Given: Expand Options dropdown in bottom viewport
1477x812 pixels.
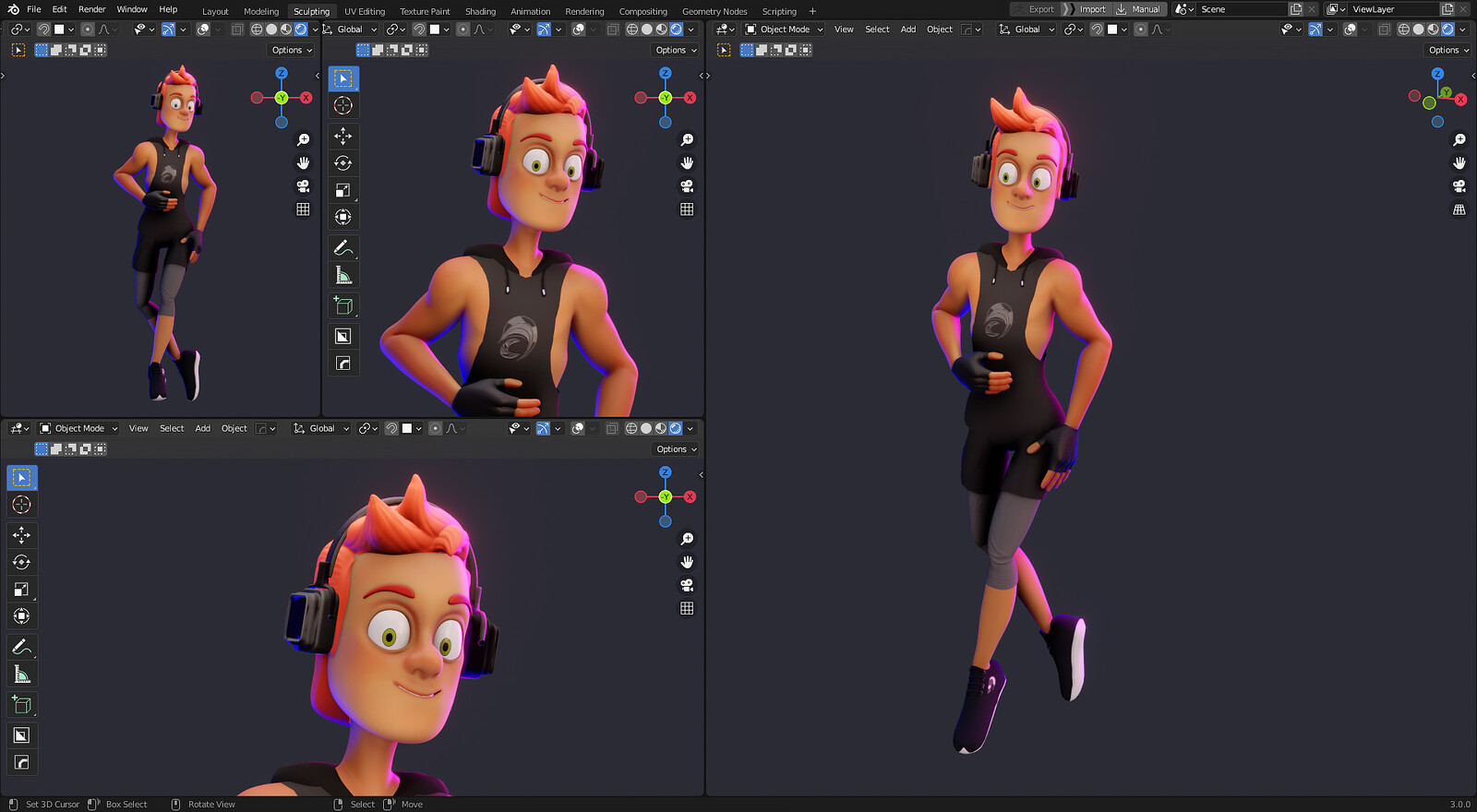Looking at the screenshot, I should click(x=676, y=449).
